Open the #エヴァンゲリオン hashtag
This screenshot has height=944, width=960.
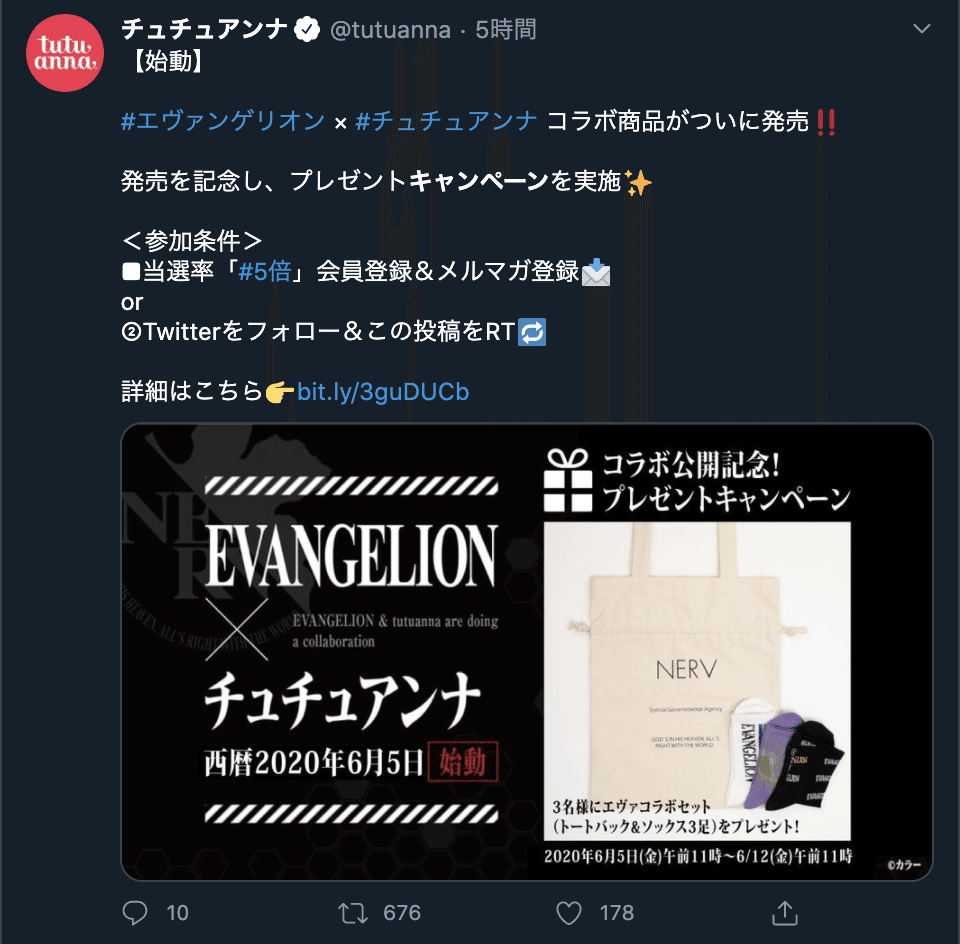(223, 121)
